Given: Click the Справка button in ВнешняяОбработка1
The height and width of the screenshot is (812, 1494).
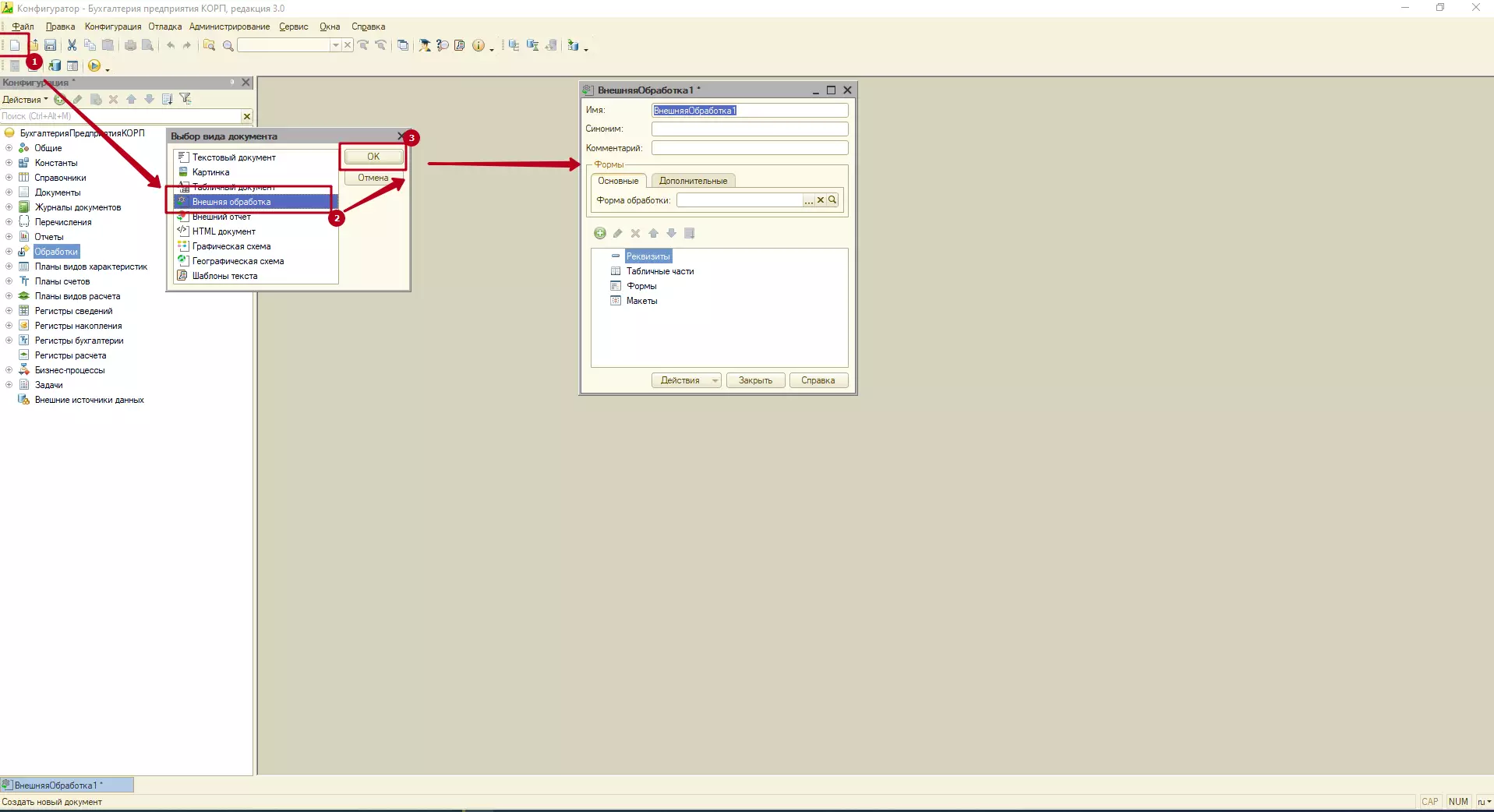Looking at the screenshot, I should point(818,380).
